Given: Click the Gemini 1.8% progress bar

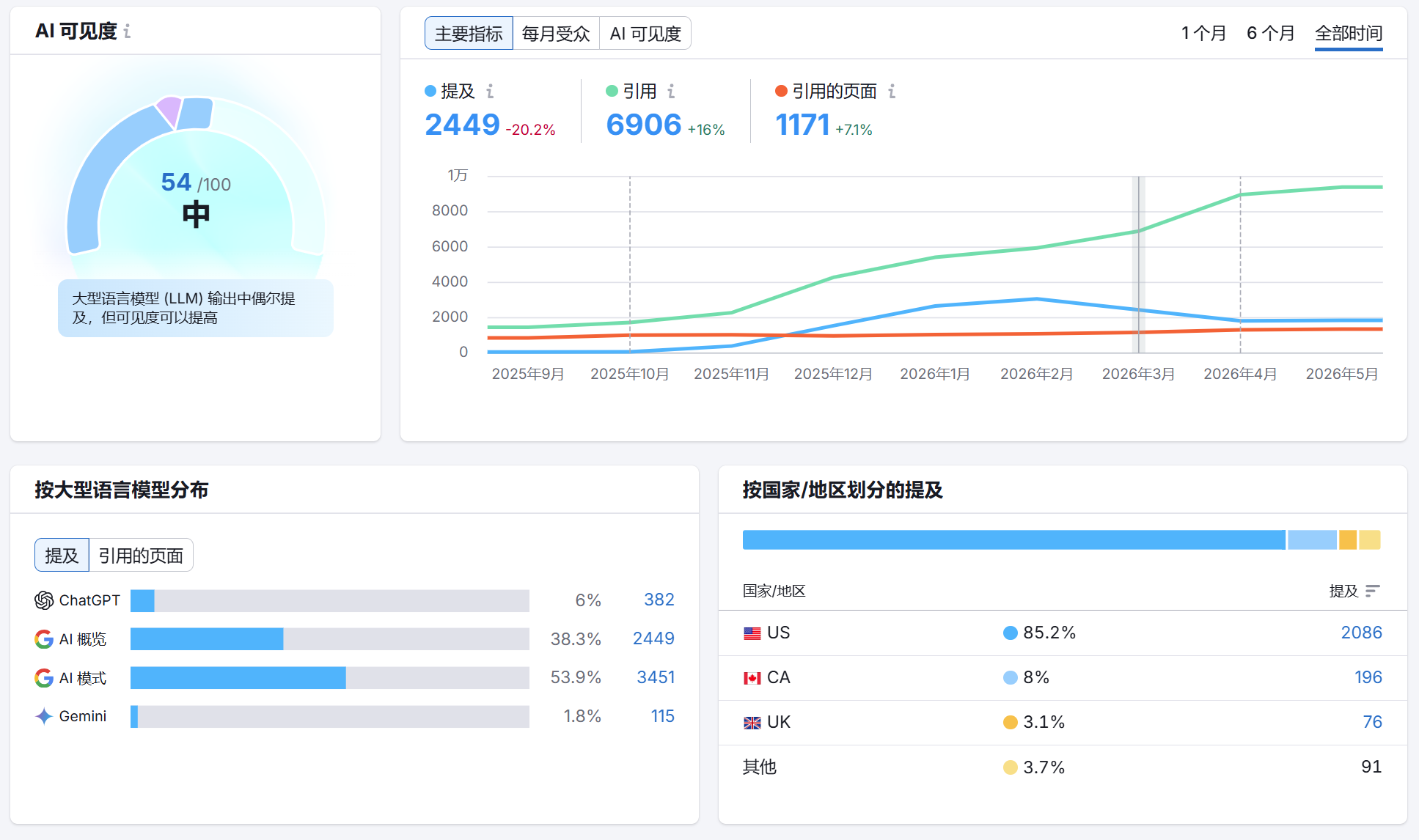Looking at the screenshot, I should [x=330, y=717].
